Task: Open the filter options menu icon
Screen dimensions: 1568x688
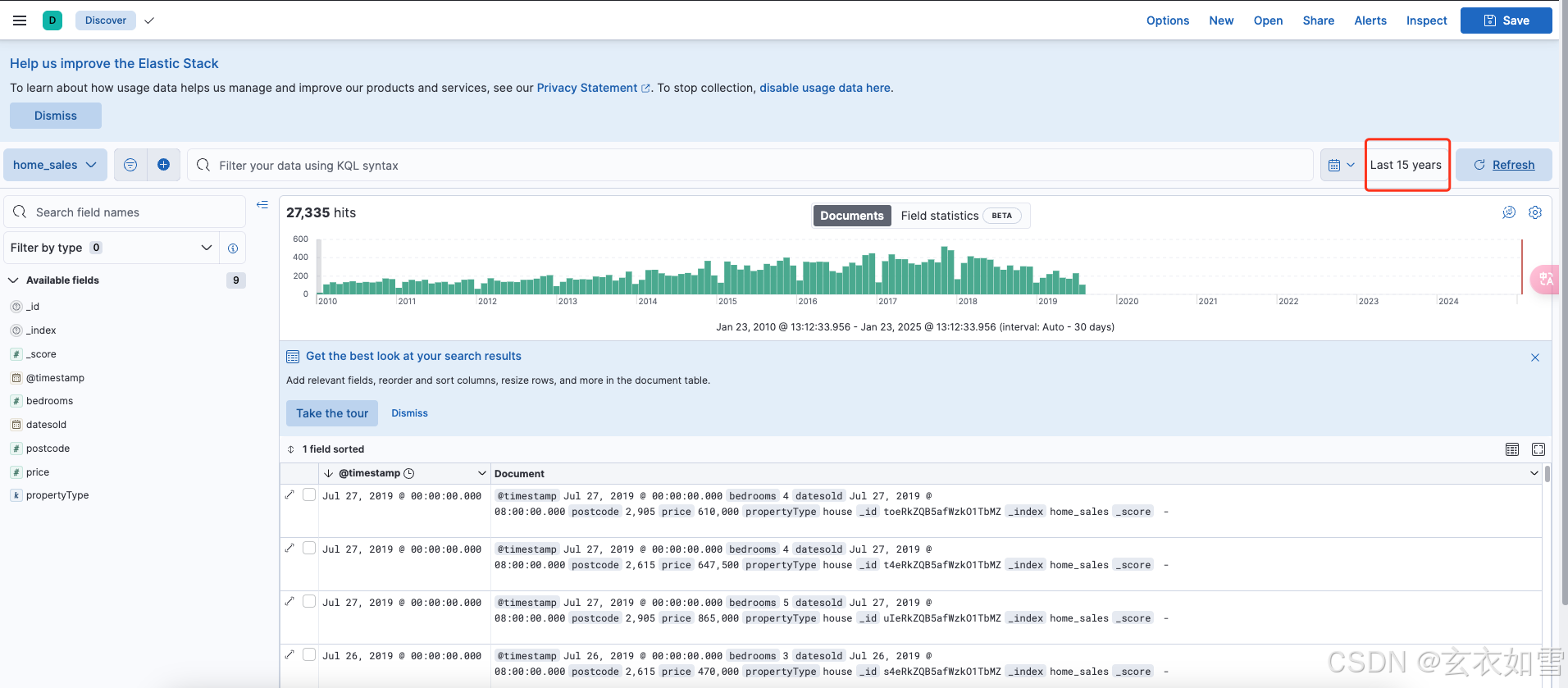Action: click(x=130, y=165)
